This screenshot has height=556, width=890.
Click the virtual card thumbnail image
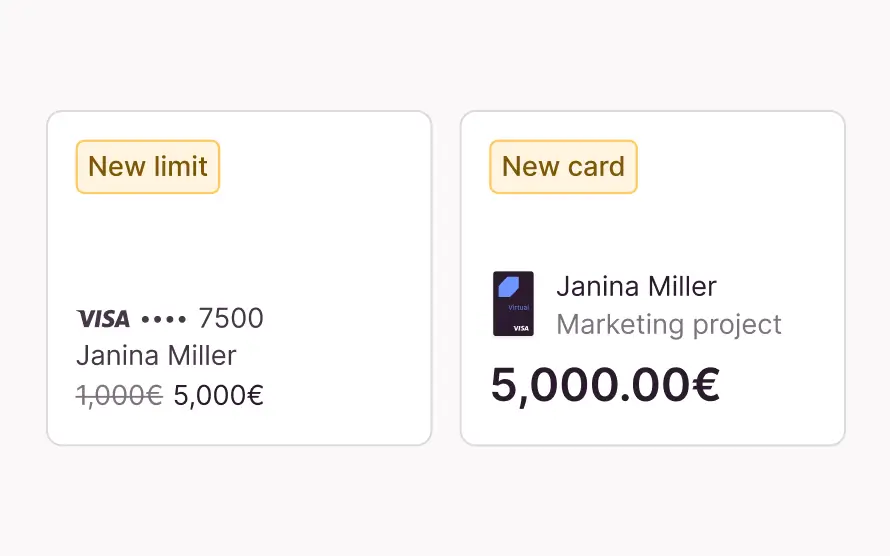513,304
